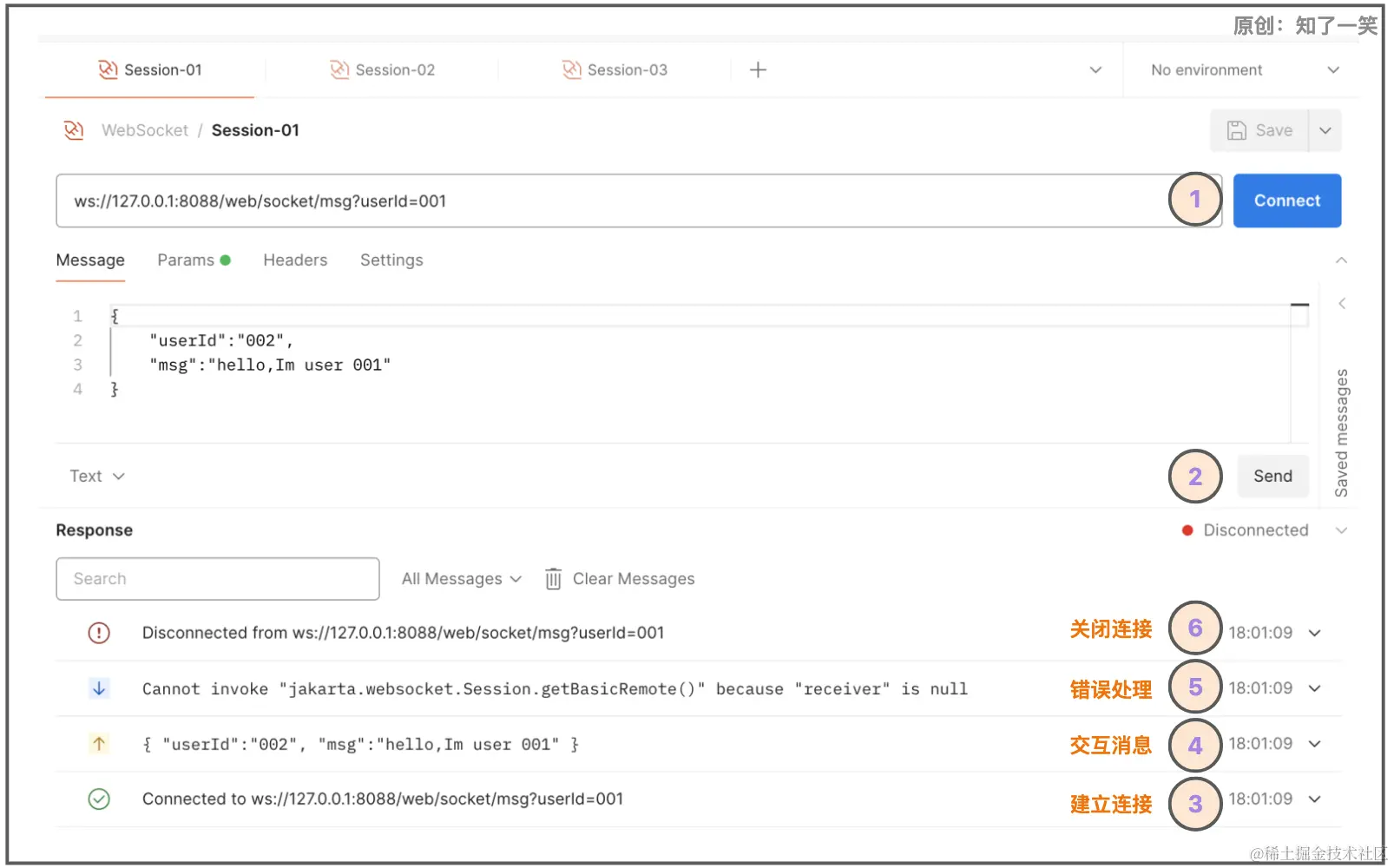This screenshot has height=868, width=1394.
Task: Click the WebSocket breadcrumb link
Action: point(144,130)
